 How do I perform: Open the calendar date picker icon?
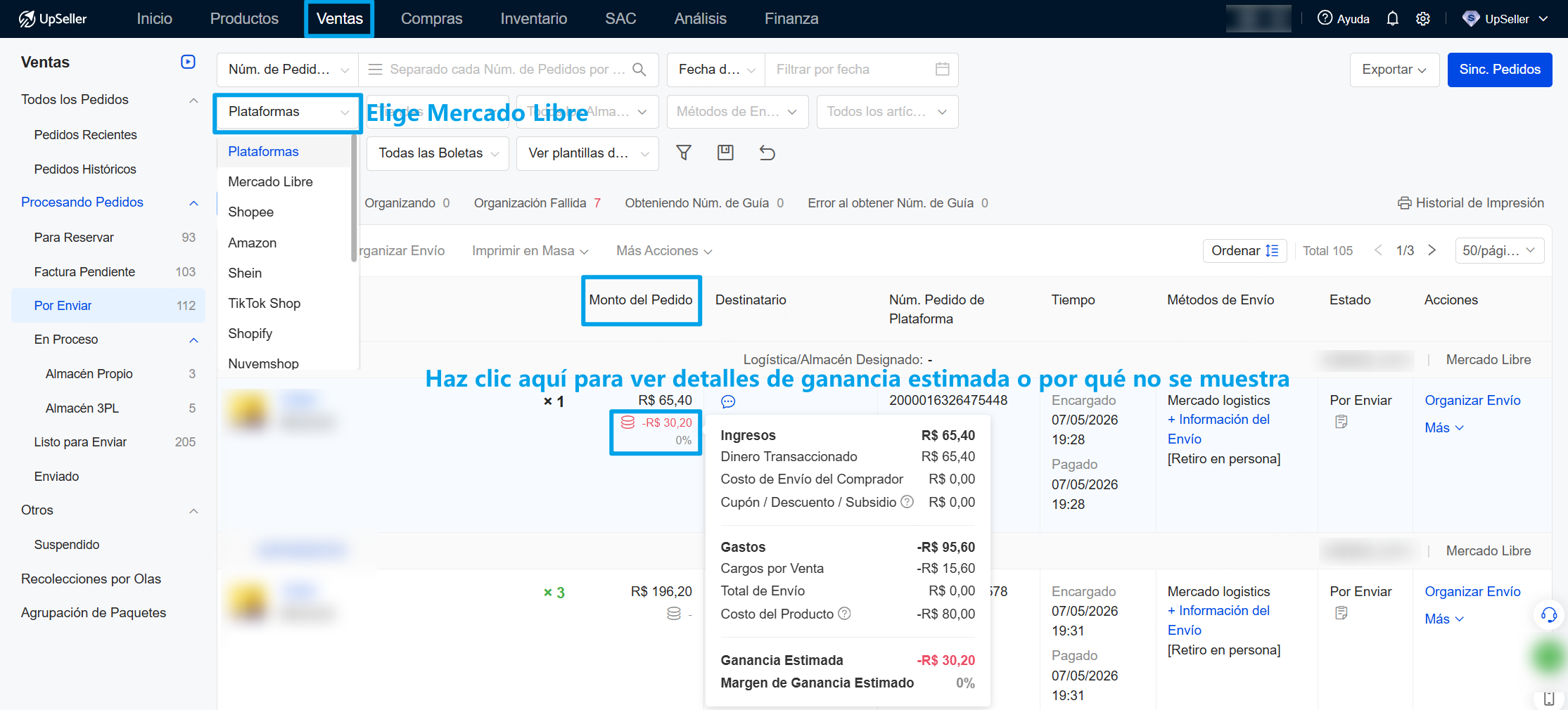(942, 69)
